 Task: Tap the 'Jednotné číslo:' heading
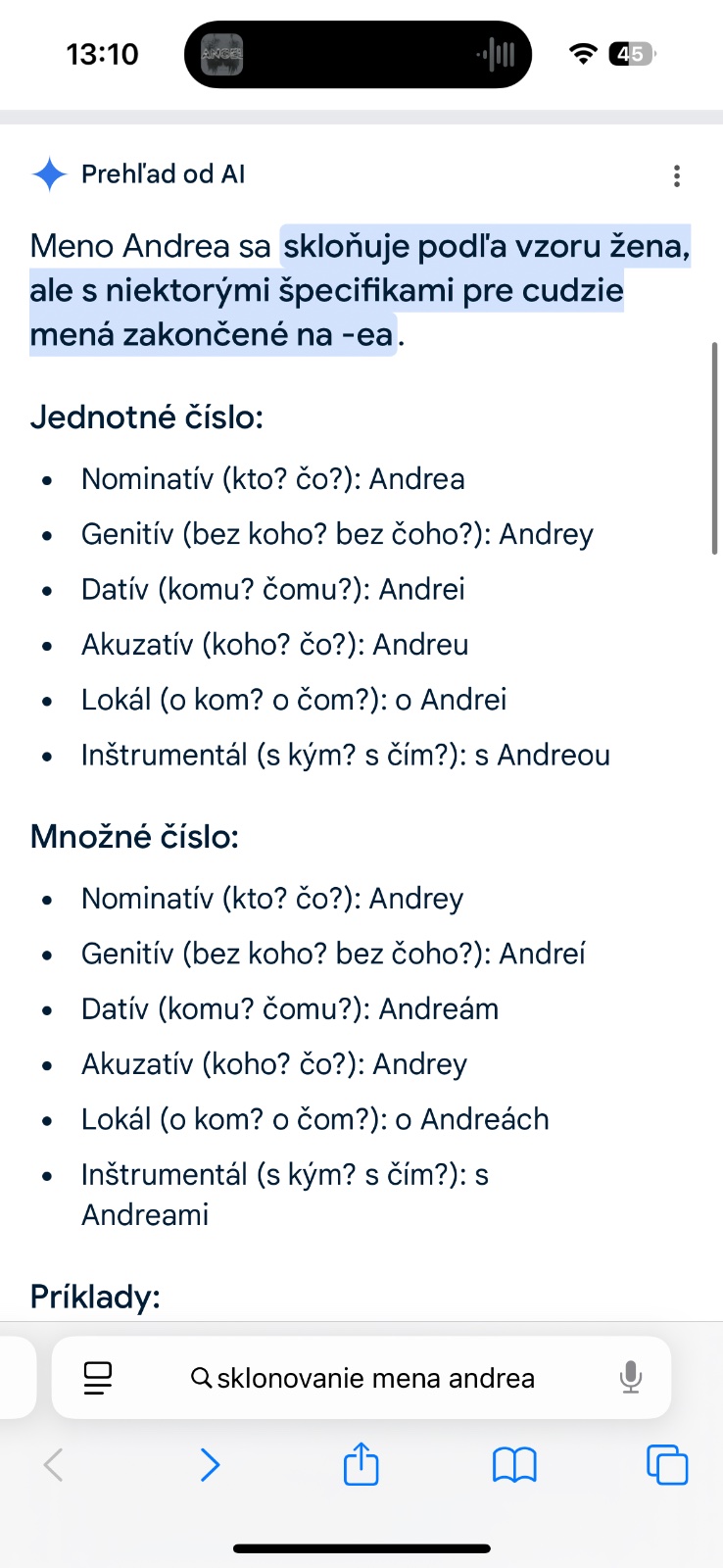(147, 417)
